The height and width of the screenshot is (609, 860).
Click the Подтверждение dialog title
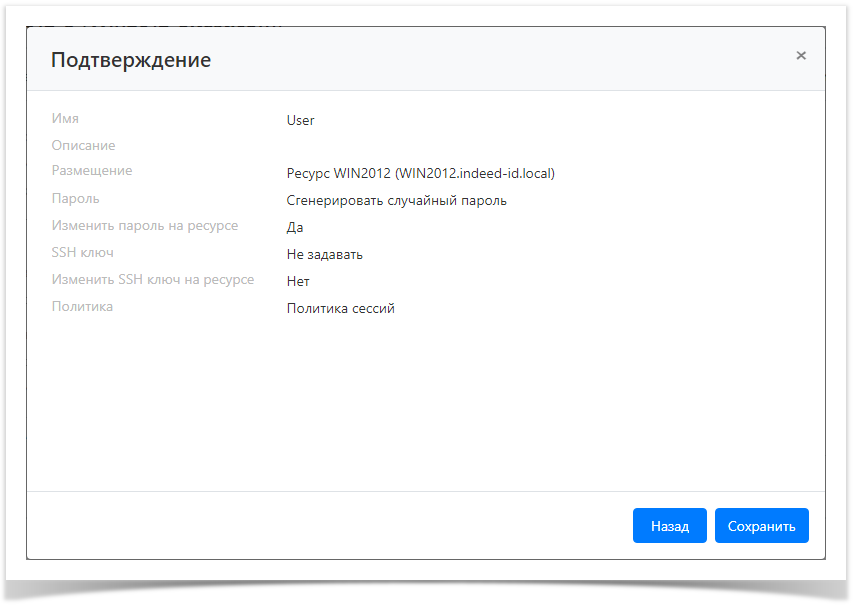pos(132,59)
